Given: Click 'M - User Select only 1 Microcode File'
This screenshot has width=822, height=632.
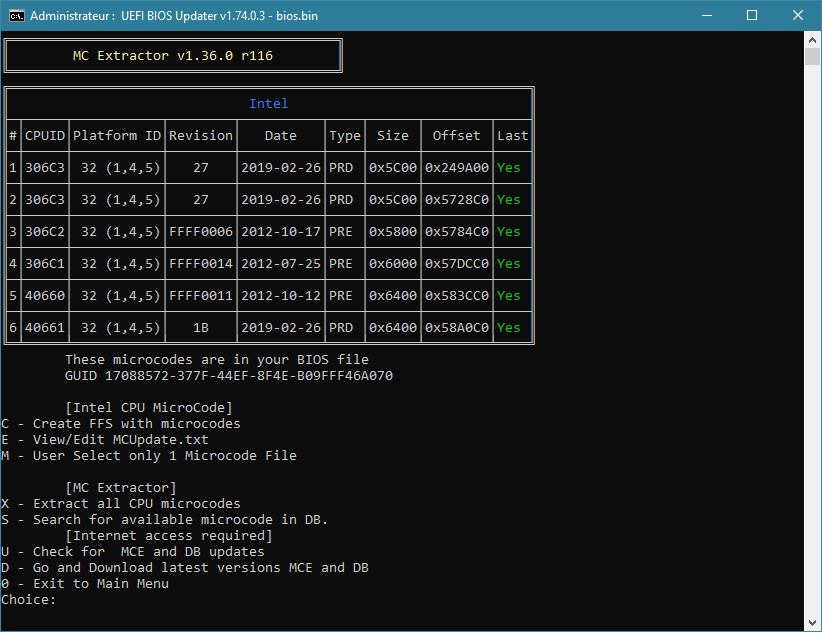Looking at the screenshot, I should pos(149,455).
